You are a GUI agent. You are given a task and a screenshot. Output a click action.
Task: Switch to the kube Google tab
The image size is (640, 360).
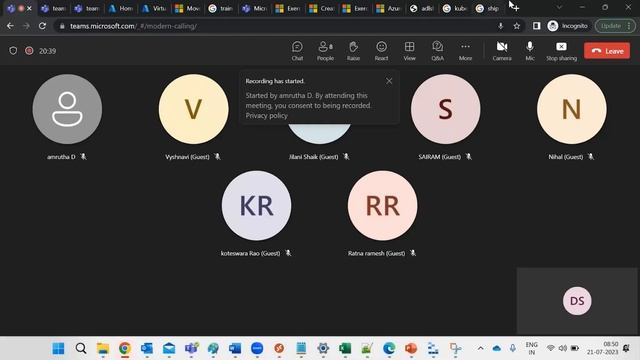(x=455, y=8)
